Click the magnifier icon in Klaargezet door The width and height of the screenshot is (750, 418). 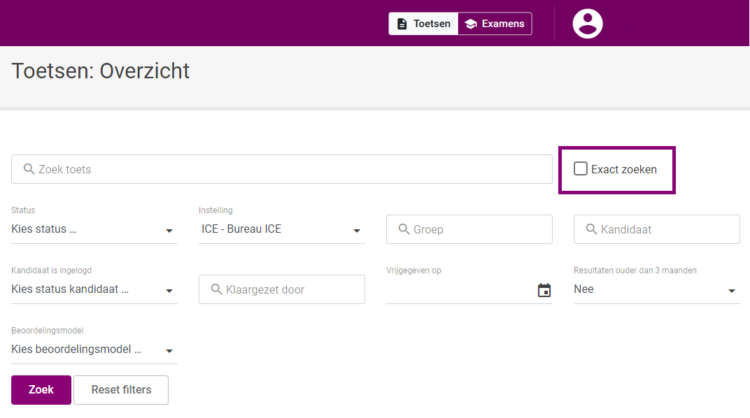[x=216, y=289]
